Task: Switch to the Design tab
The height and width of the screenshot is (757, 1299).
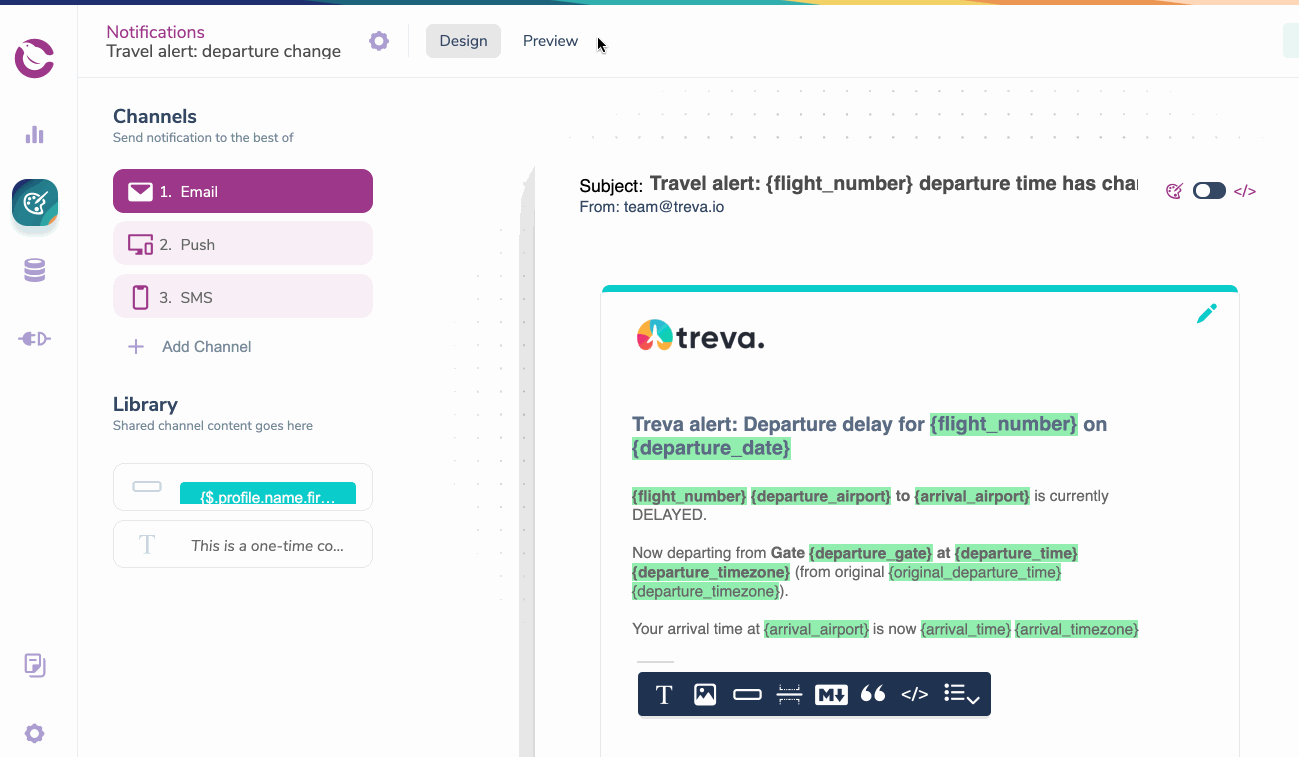Action: click(x=463, y=41)
